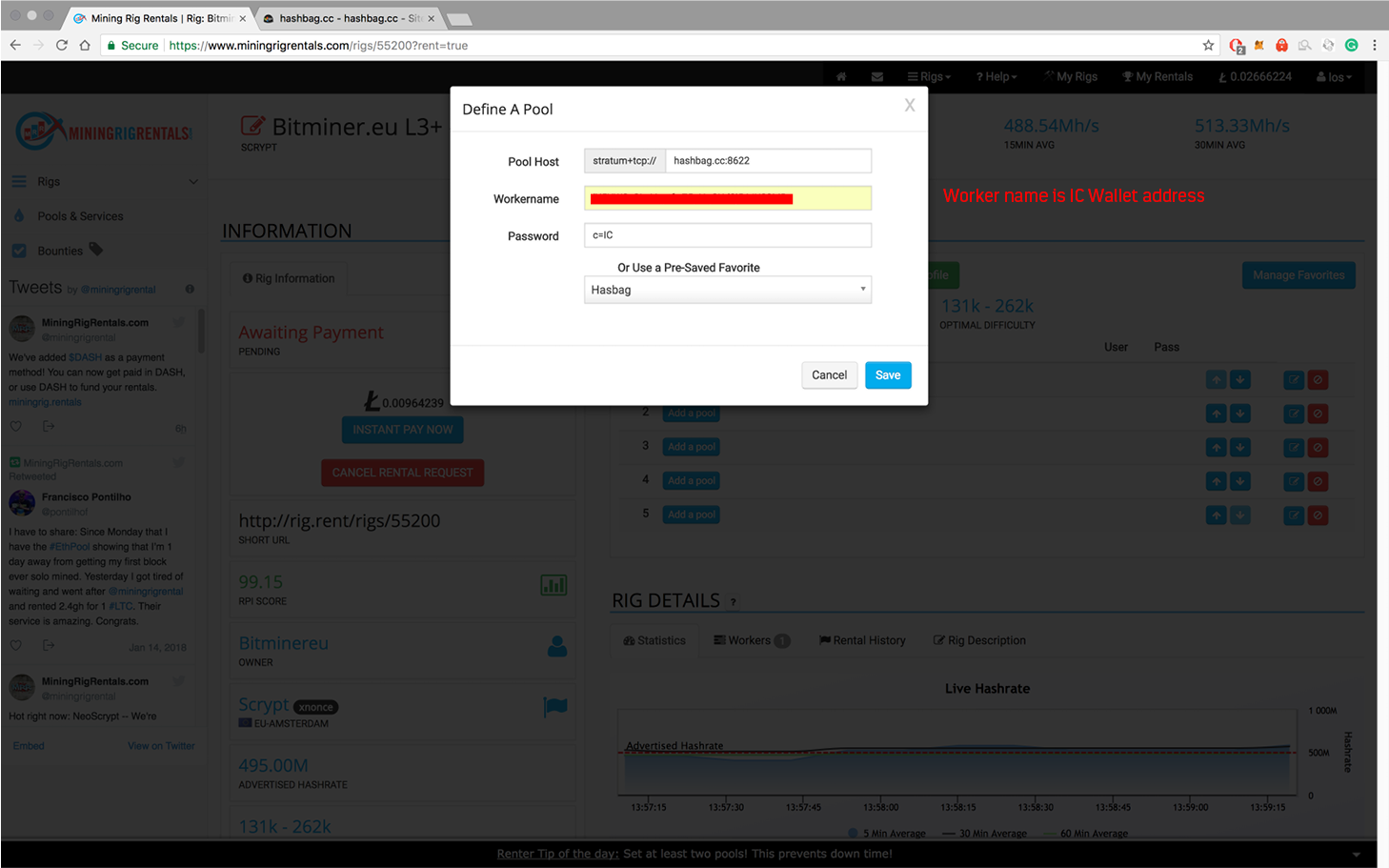Open the Bitminereu owner link
This screenshot has width=1389, height=868.
[x=283, y=643]
